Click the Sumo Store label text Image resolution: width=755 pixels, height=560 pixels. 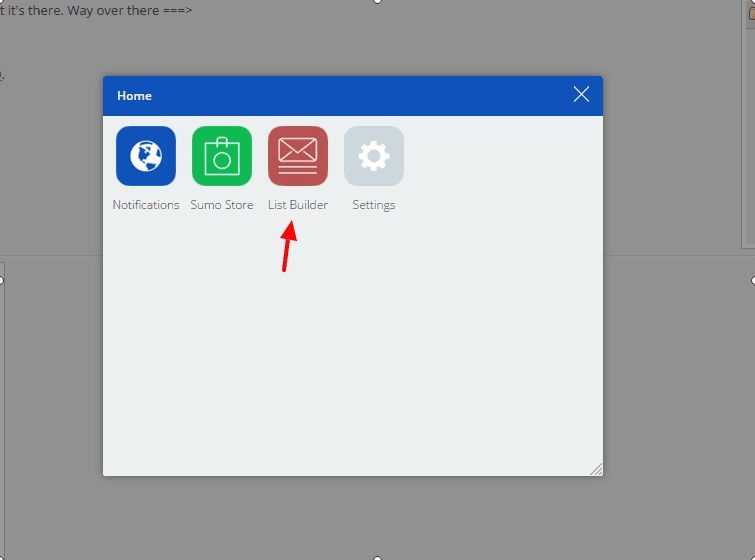(x=222, y=205)
